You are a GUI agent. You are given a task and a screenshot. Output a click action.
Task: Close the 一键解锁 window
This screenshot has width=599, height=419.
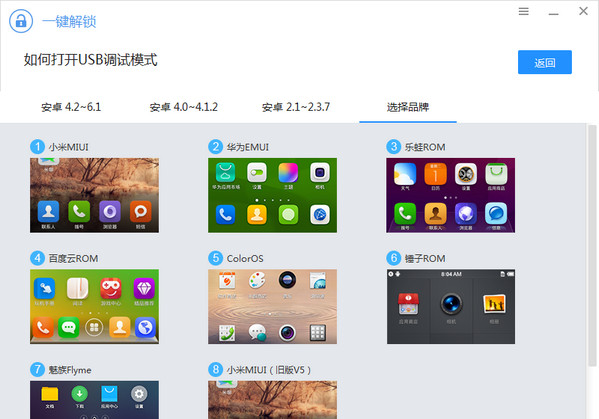pyautogui.click(x=583, y=11)
